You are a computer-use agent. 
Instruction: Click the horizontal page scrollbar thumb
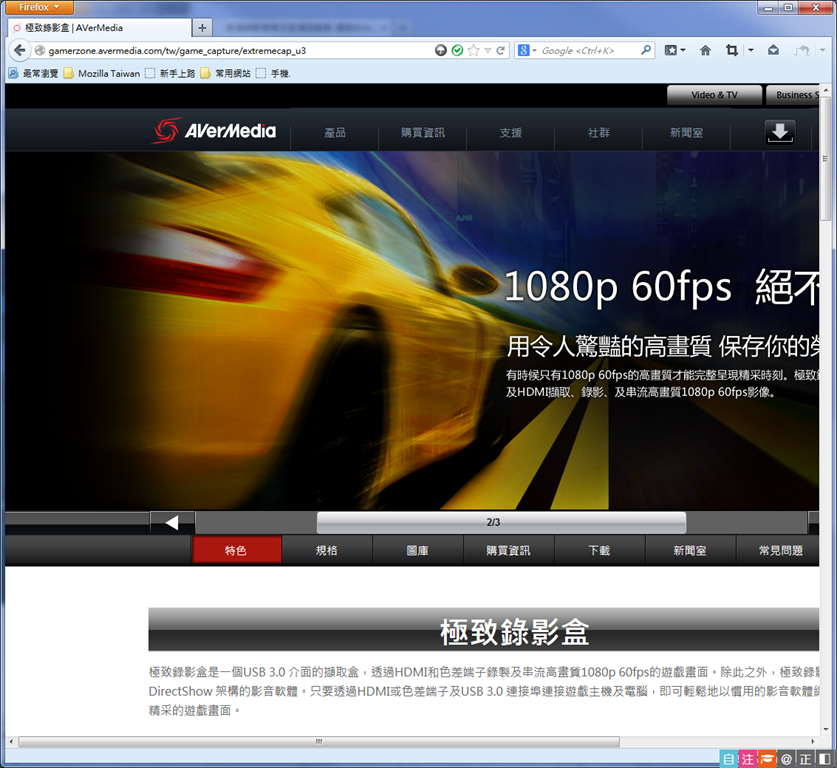tap(319, 741)
